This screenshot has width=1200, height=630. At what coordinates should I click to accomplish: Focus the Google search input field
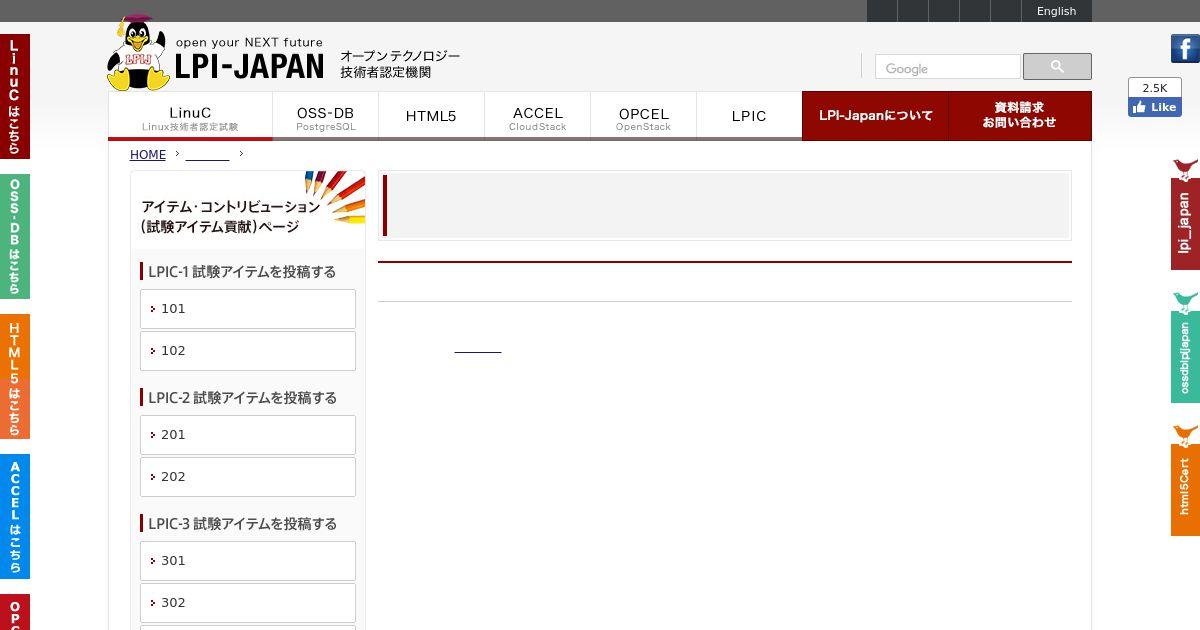coord(948,68)
